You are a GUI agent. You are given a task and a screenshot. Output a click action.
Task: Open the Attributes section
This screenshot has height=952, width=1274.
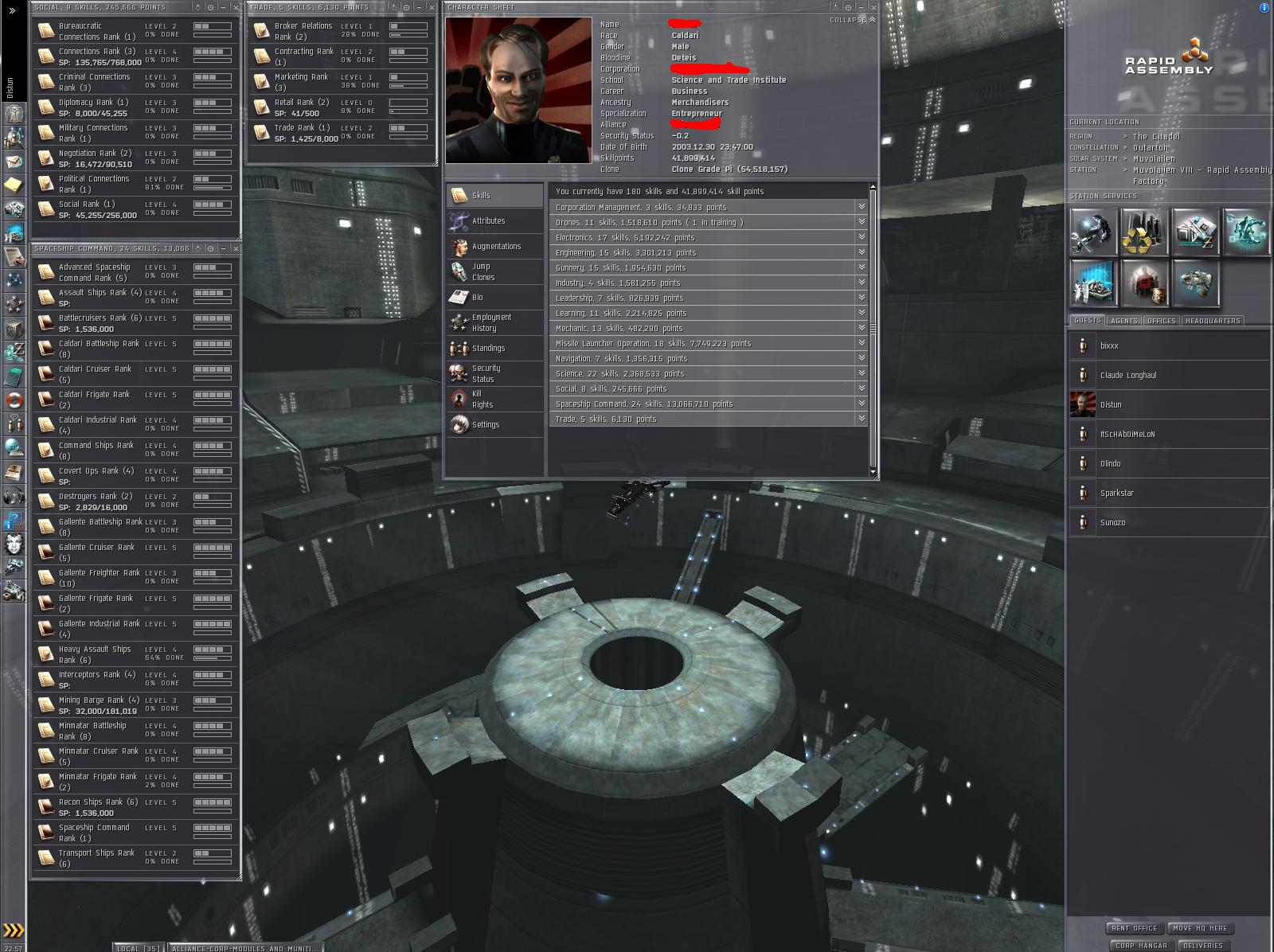[x=494, y=220]
